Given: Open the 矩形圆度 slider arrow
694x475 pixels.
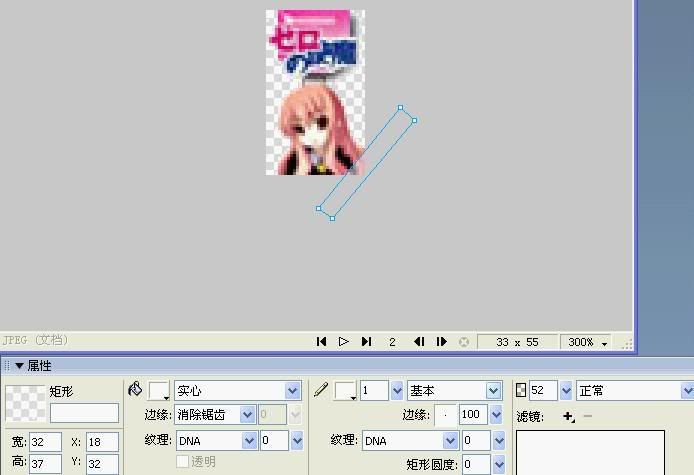Looking at the screenshot, I should [x=499, y=464].
